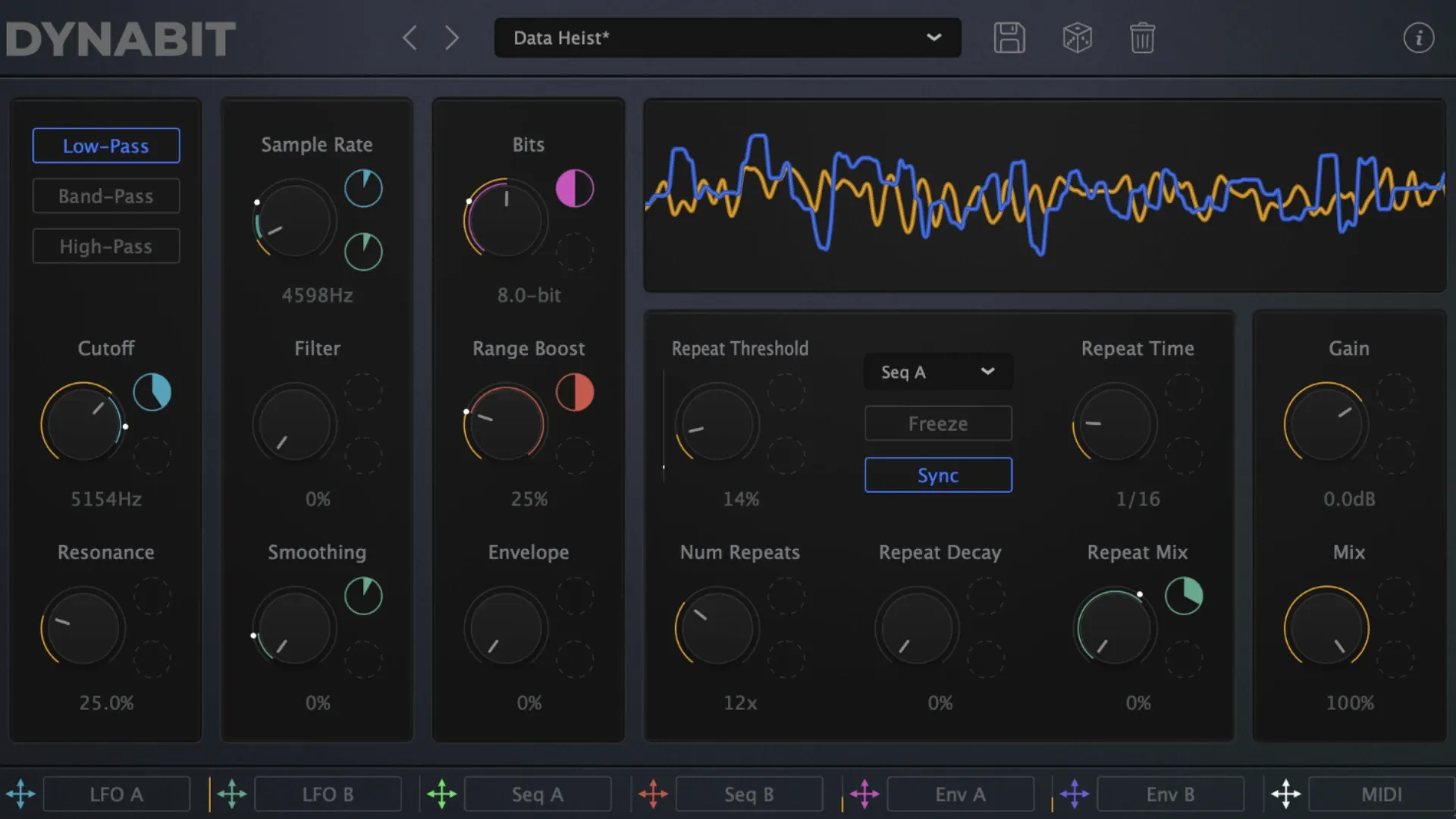Select the Low-Pass filter mode
Screen dimensions: 1456x819
coord(105,146)
